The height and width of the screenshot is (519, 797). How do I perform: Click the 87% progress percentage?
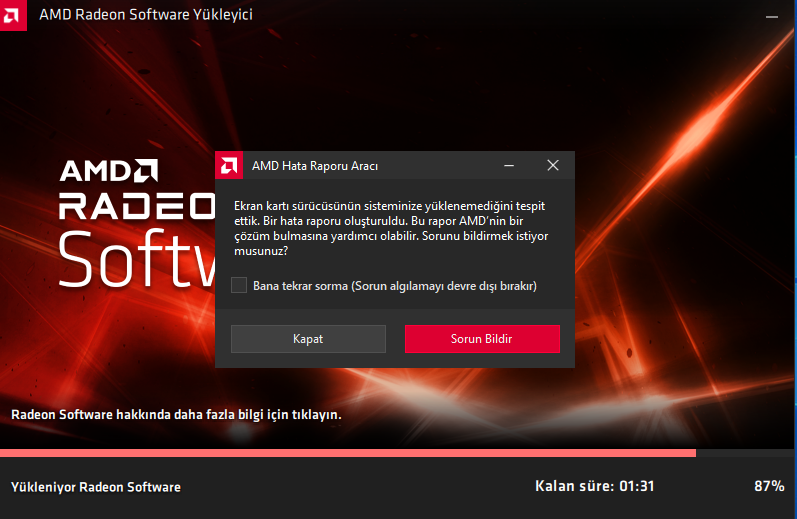pyautogui.click(x=769, y=486)
